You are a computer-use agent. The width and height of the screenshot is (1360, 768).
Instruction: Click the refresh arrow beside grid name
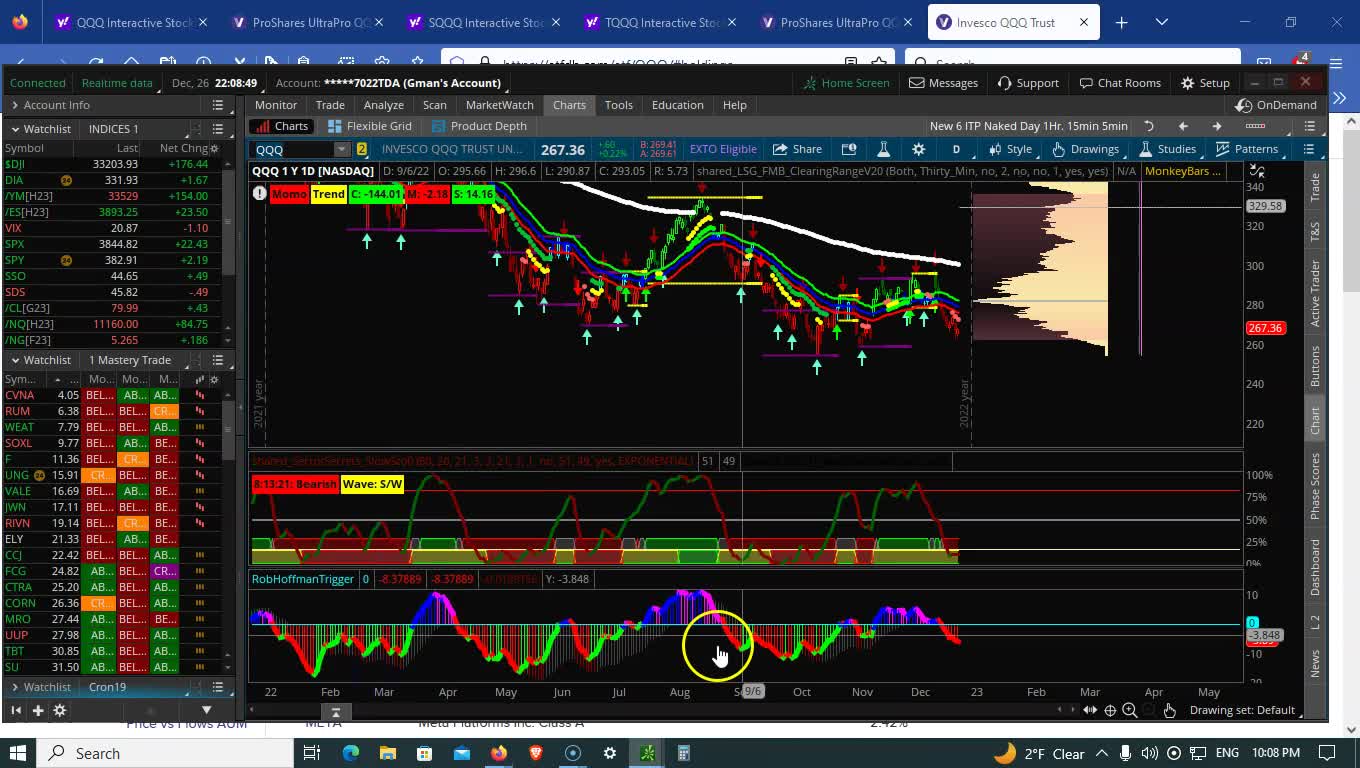[x=1149, y=126]
